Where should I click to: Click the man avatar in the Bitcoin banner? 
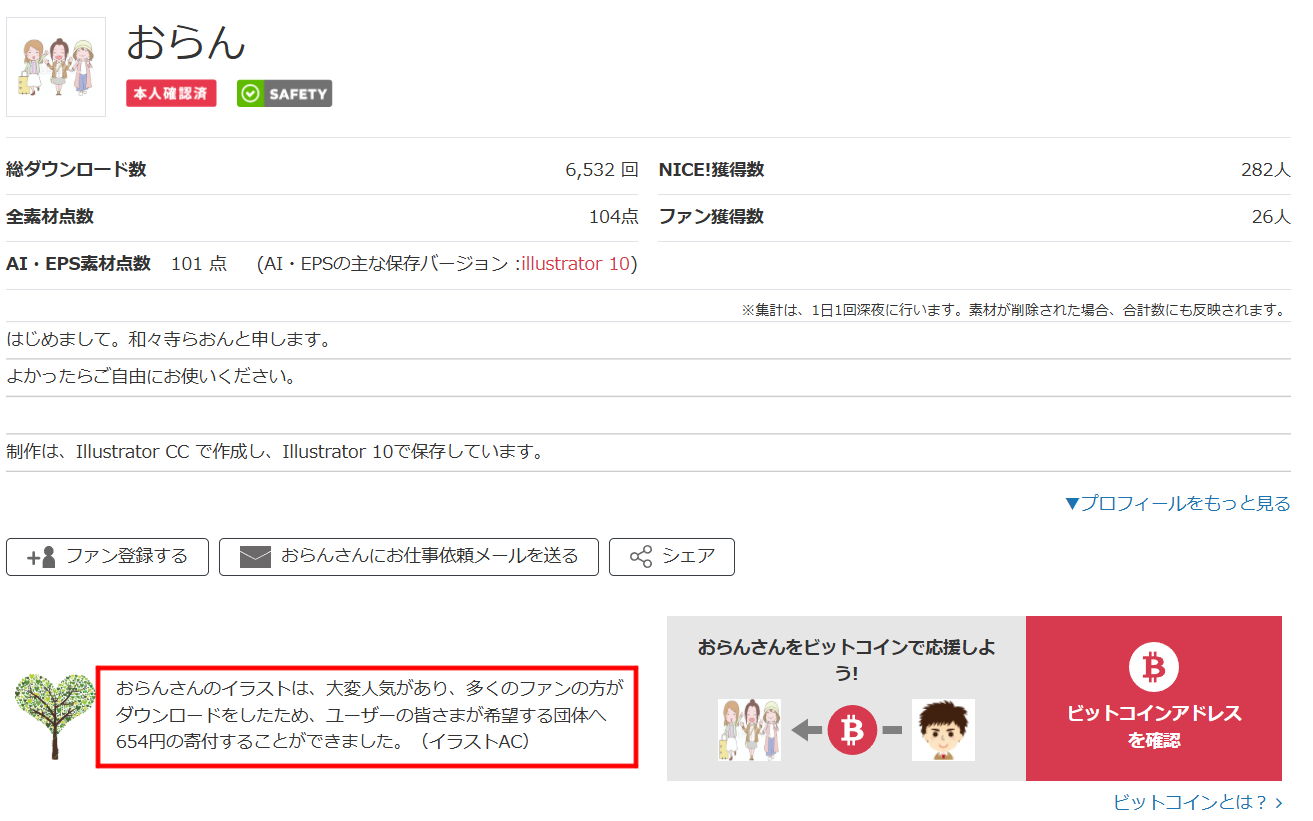pos(942,730)
